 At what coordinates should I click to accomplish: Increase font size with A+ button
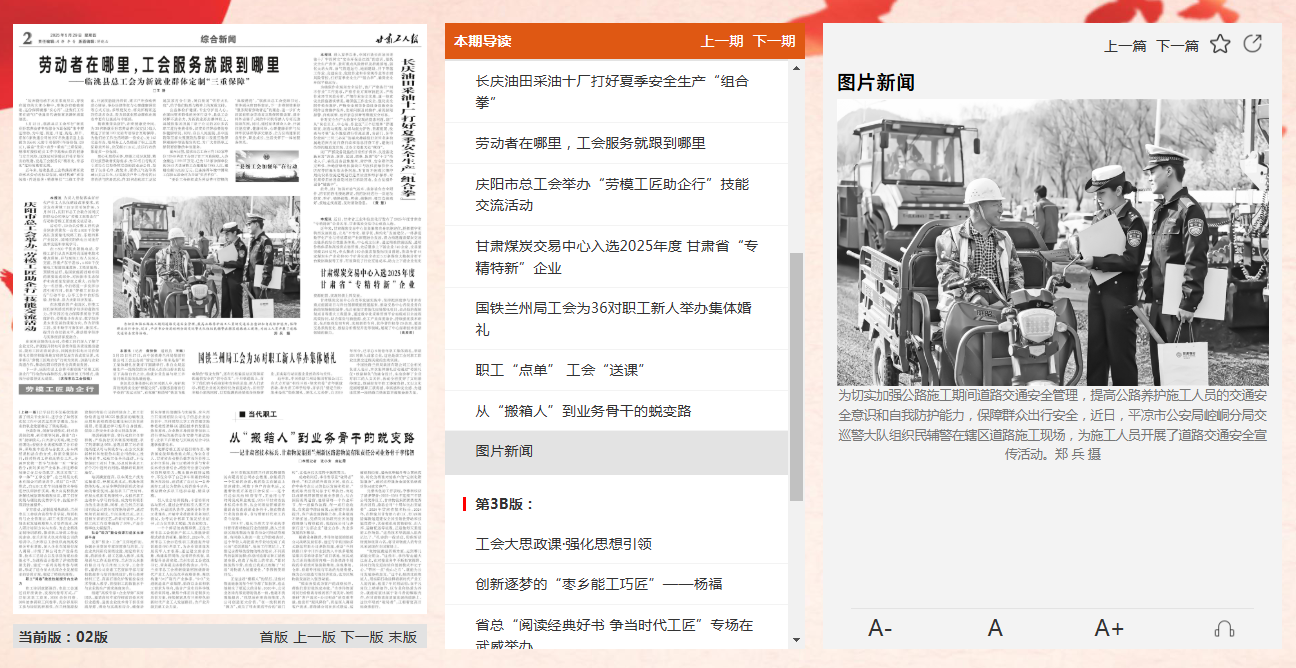tap(1109, 628)
